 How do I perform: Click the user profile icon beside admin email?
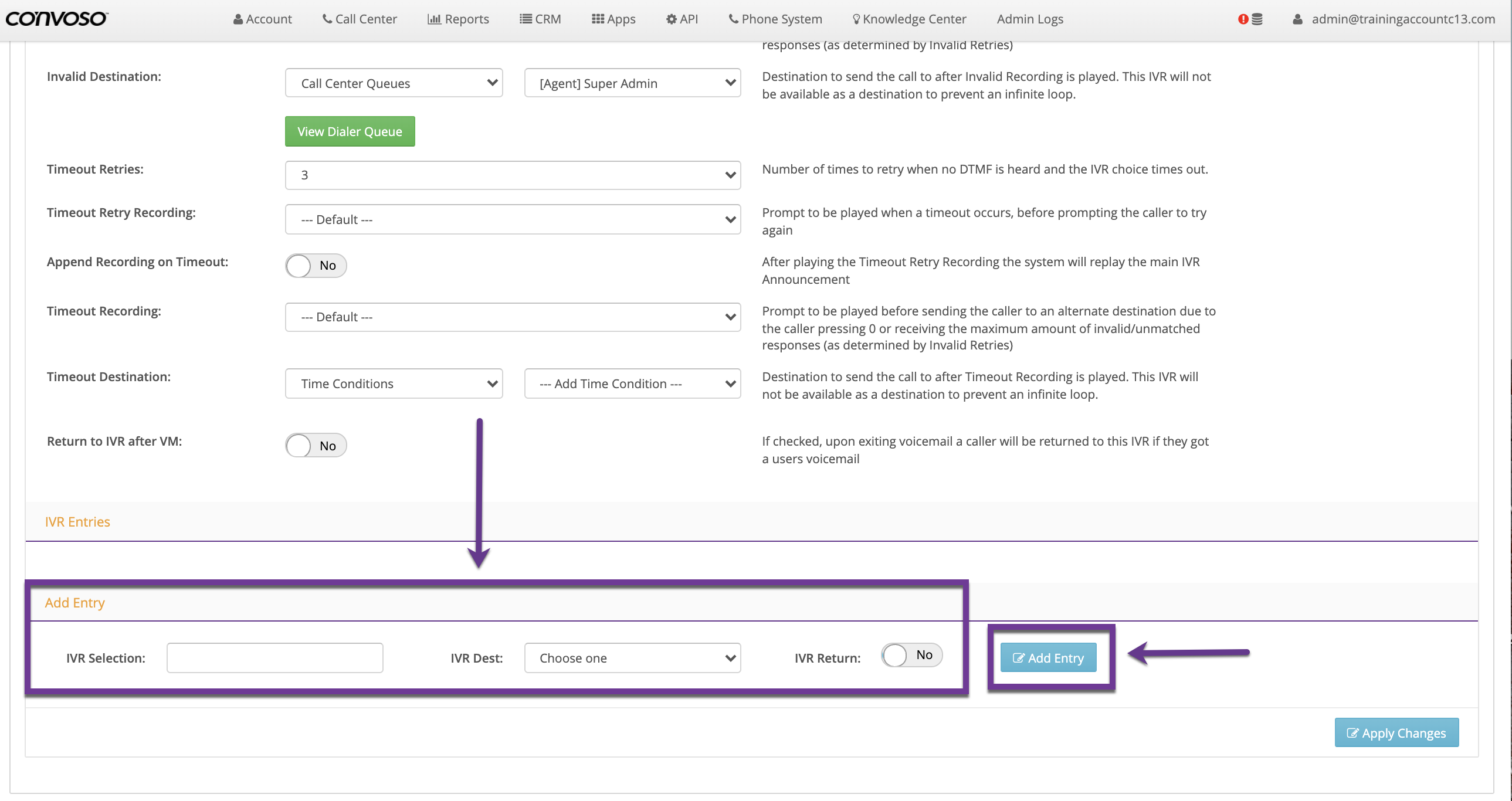click(x=1297, y=19)
